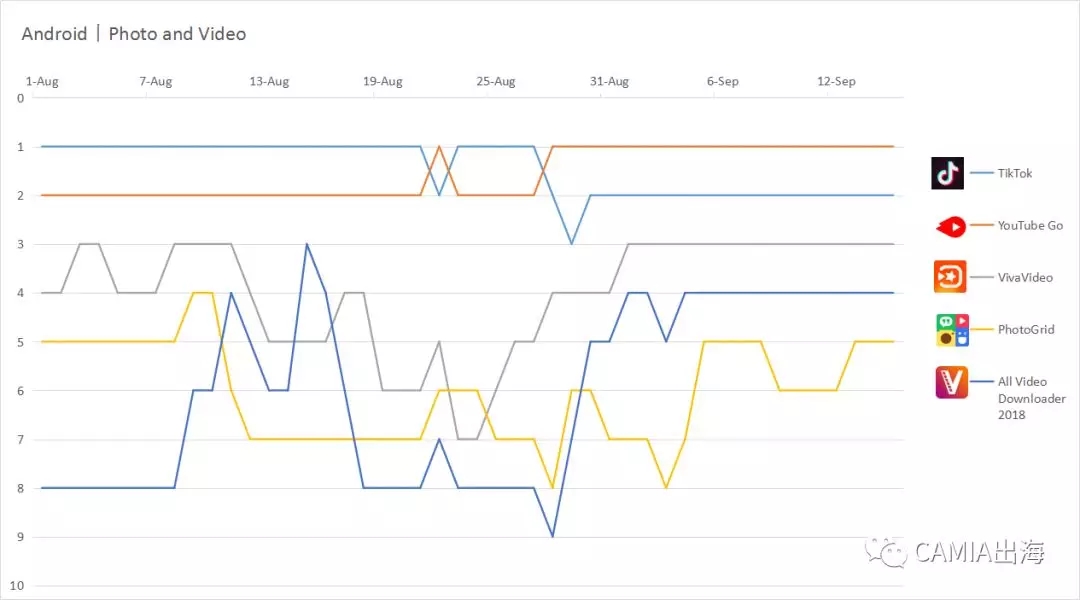1080x600 pixels.
Task: Click the orange YouTube Go legend line swatch
Action: pyautogui.click(x=982, y=225)
